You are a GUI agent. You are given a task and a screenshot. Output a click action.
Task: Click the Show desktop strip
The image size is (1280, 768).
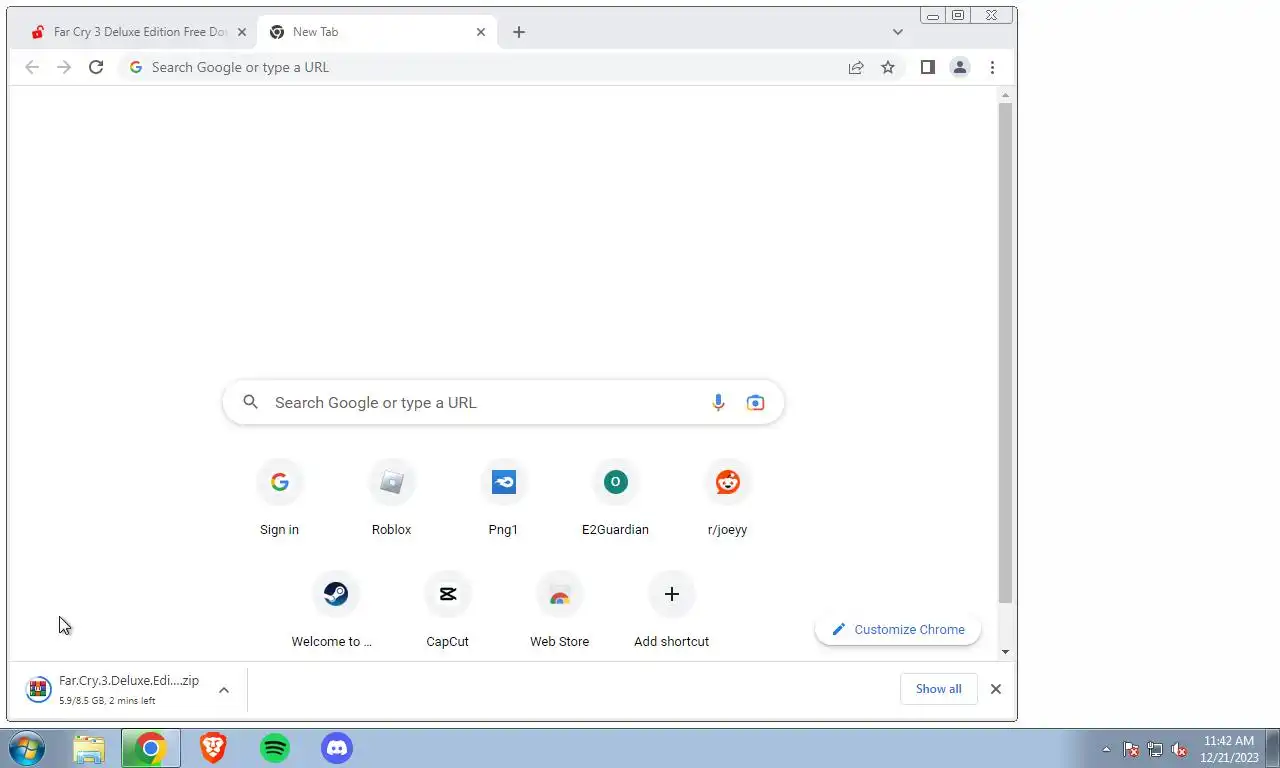point(1273,748)
